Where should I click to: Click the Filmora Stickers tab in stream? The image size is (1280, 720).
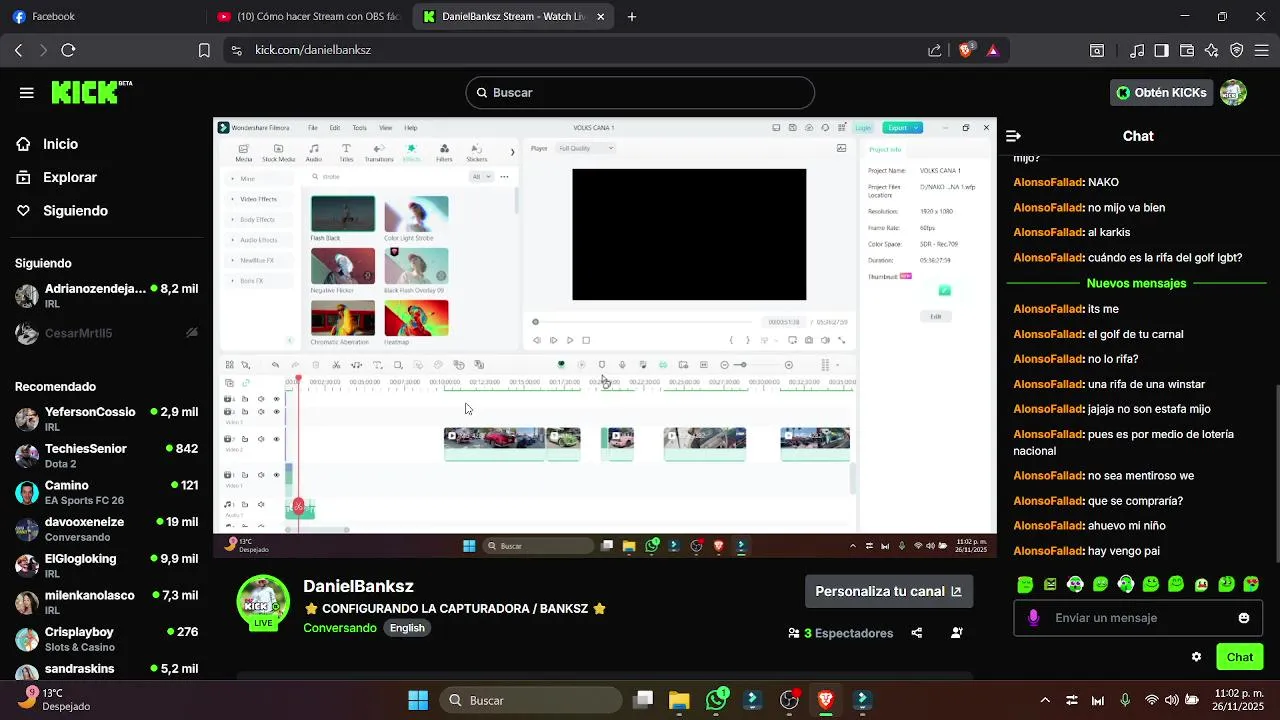tap(477, 153)
